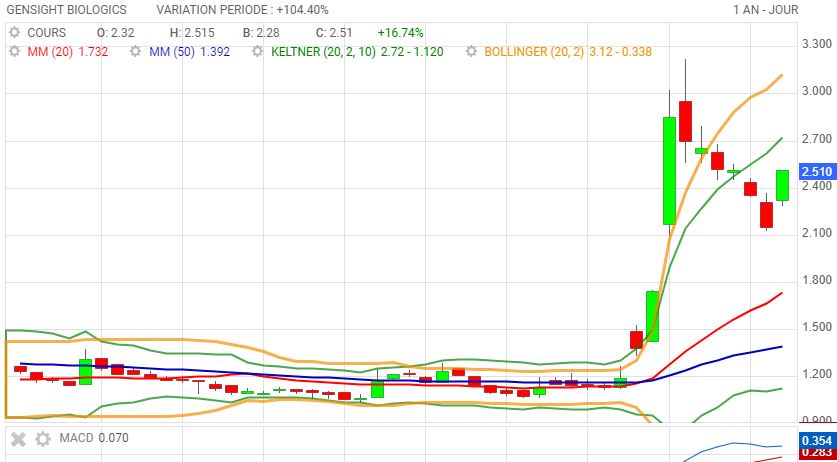Open Keltner channel settings gear
The width and height of the screenshot is (837, 462).
[x=260, y=51]
